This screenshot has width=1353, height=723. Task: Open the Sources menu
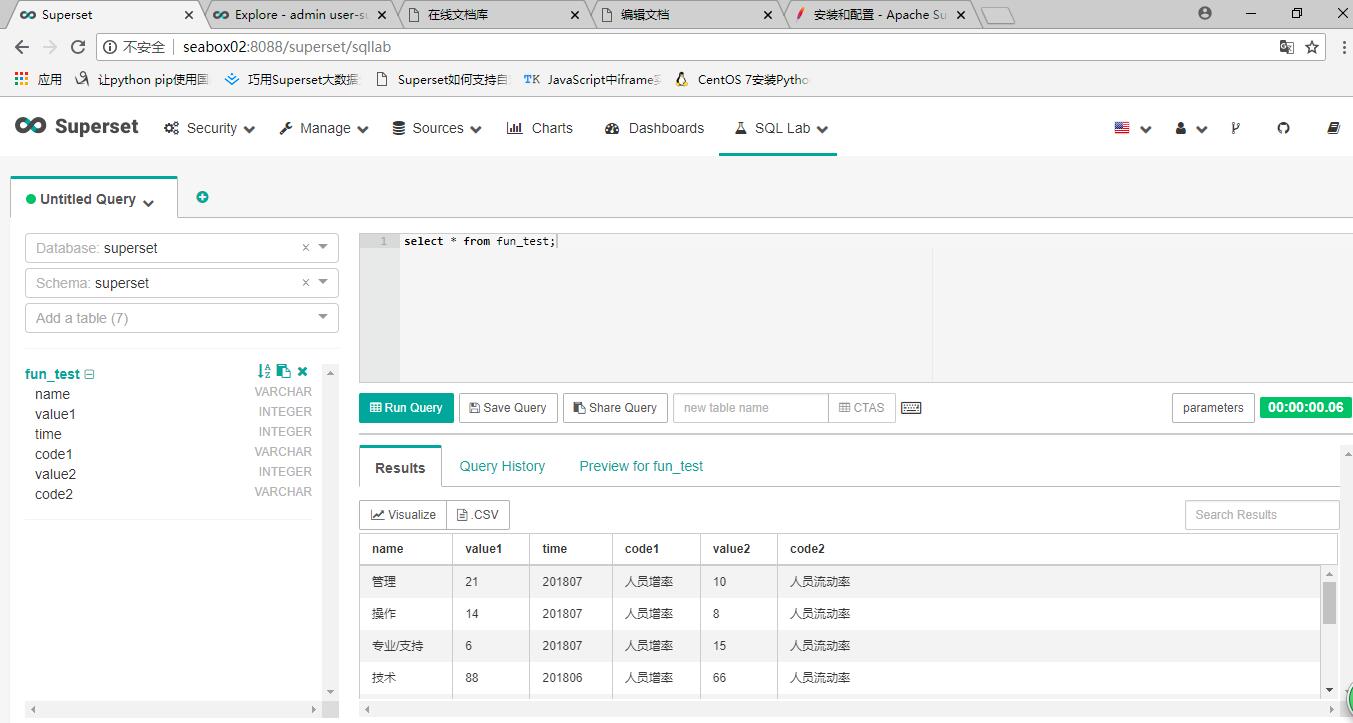[x=437, y=128]
